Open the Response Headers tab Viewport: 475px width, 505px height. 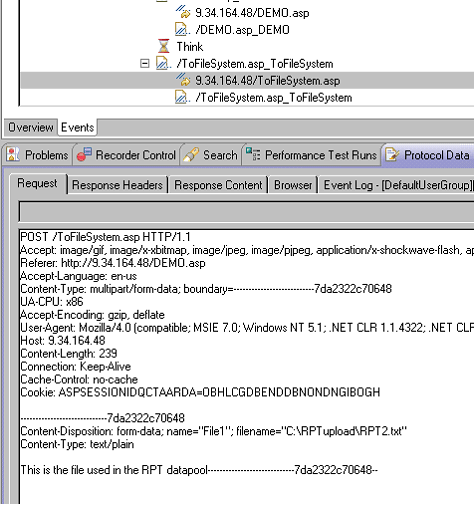(x=117, y=185)
